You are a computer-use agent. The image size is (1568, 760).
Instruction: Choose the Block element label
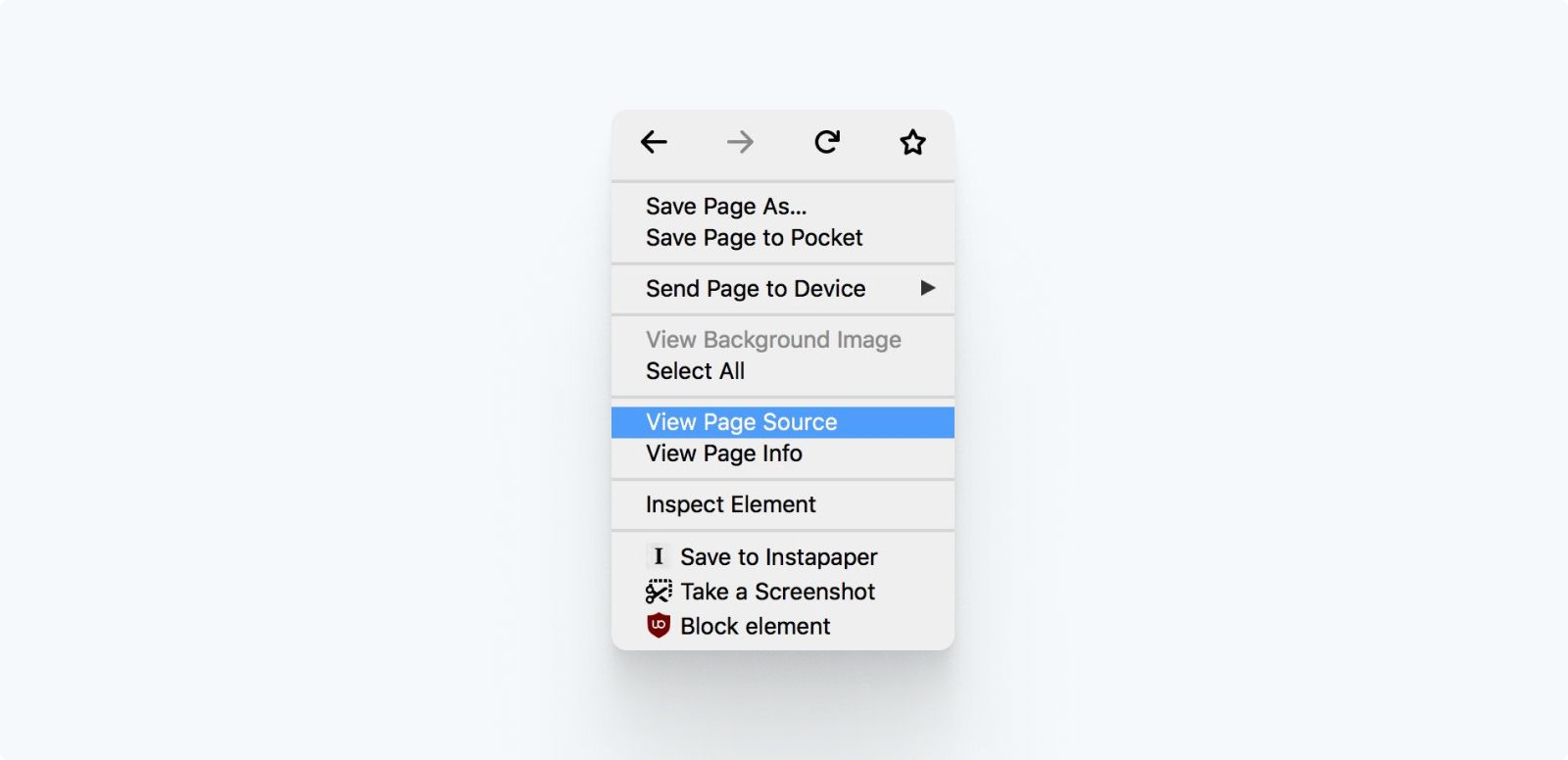point(755,626)
